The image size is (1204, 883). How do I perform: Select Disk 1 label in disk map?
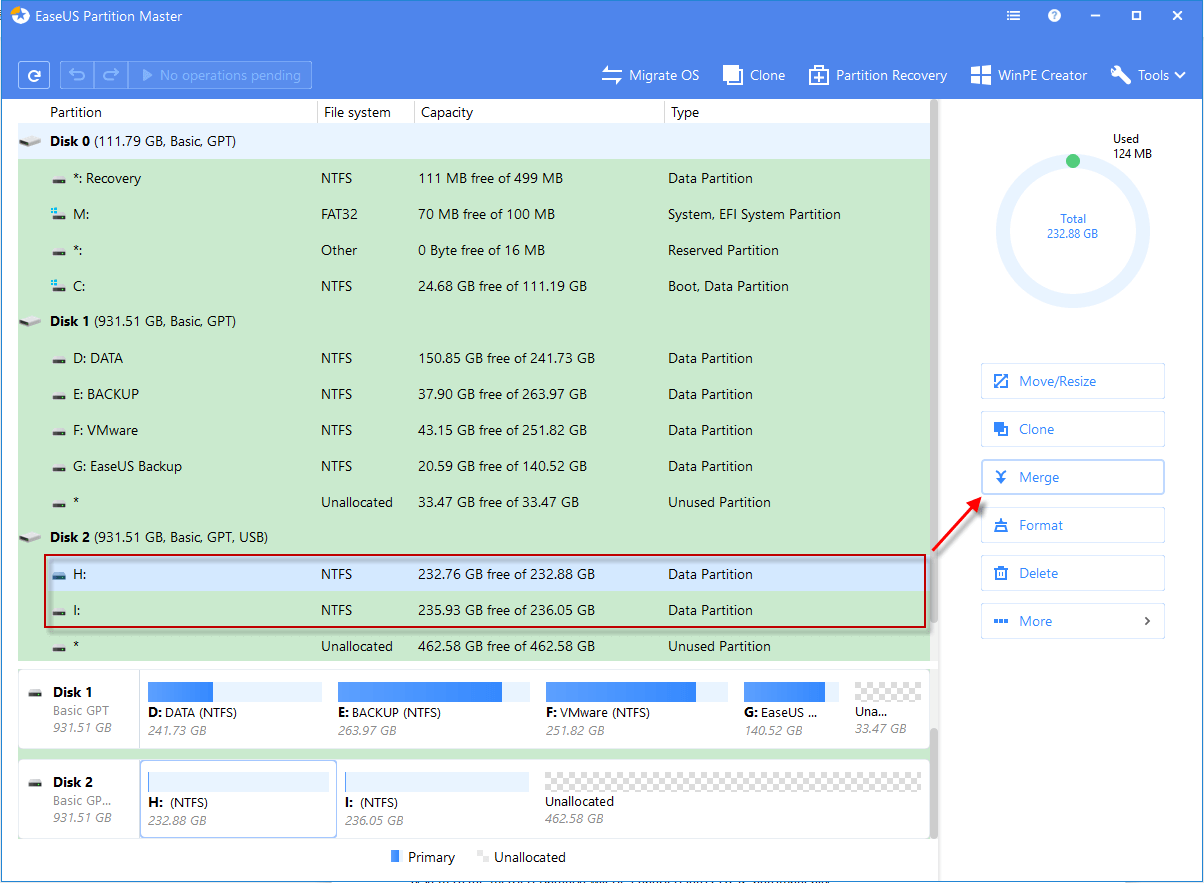(78, 709)
